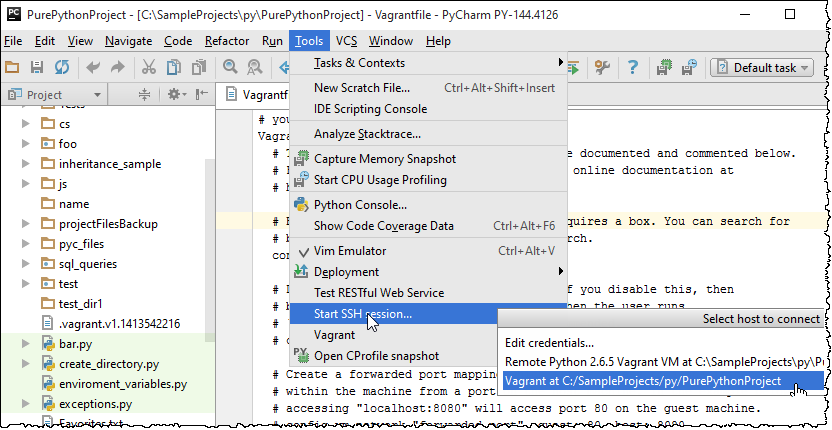Click Edit credentials in host popup

tap(662, 343)
